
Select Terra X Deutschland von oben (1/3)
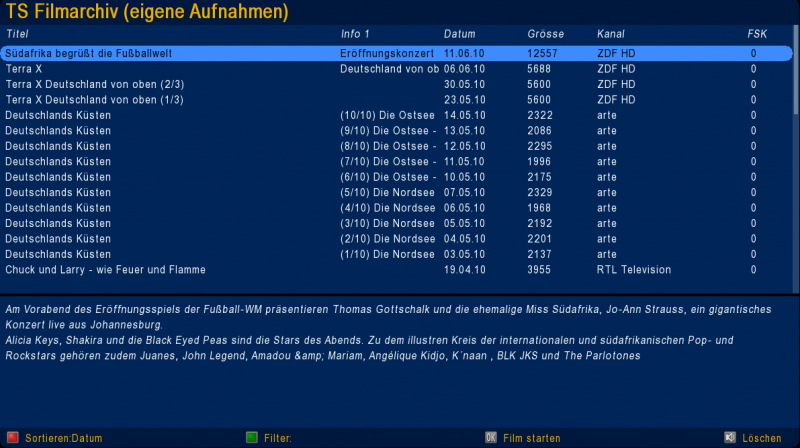[396, 100]
